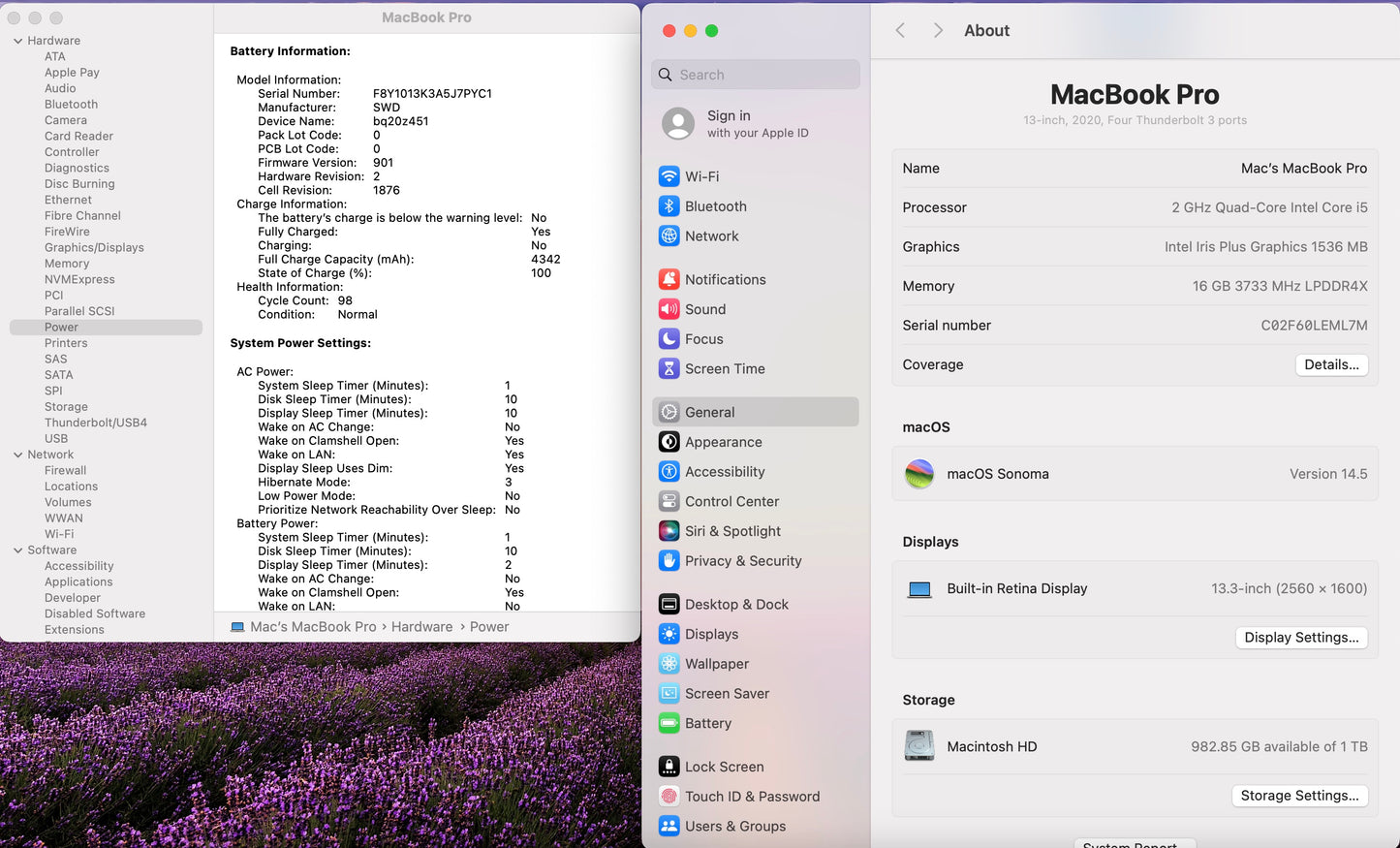Open Notifications settings
The width and height of the screenshot is (1400, 848).
tap(725, 279)
